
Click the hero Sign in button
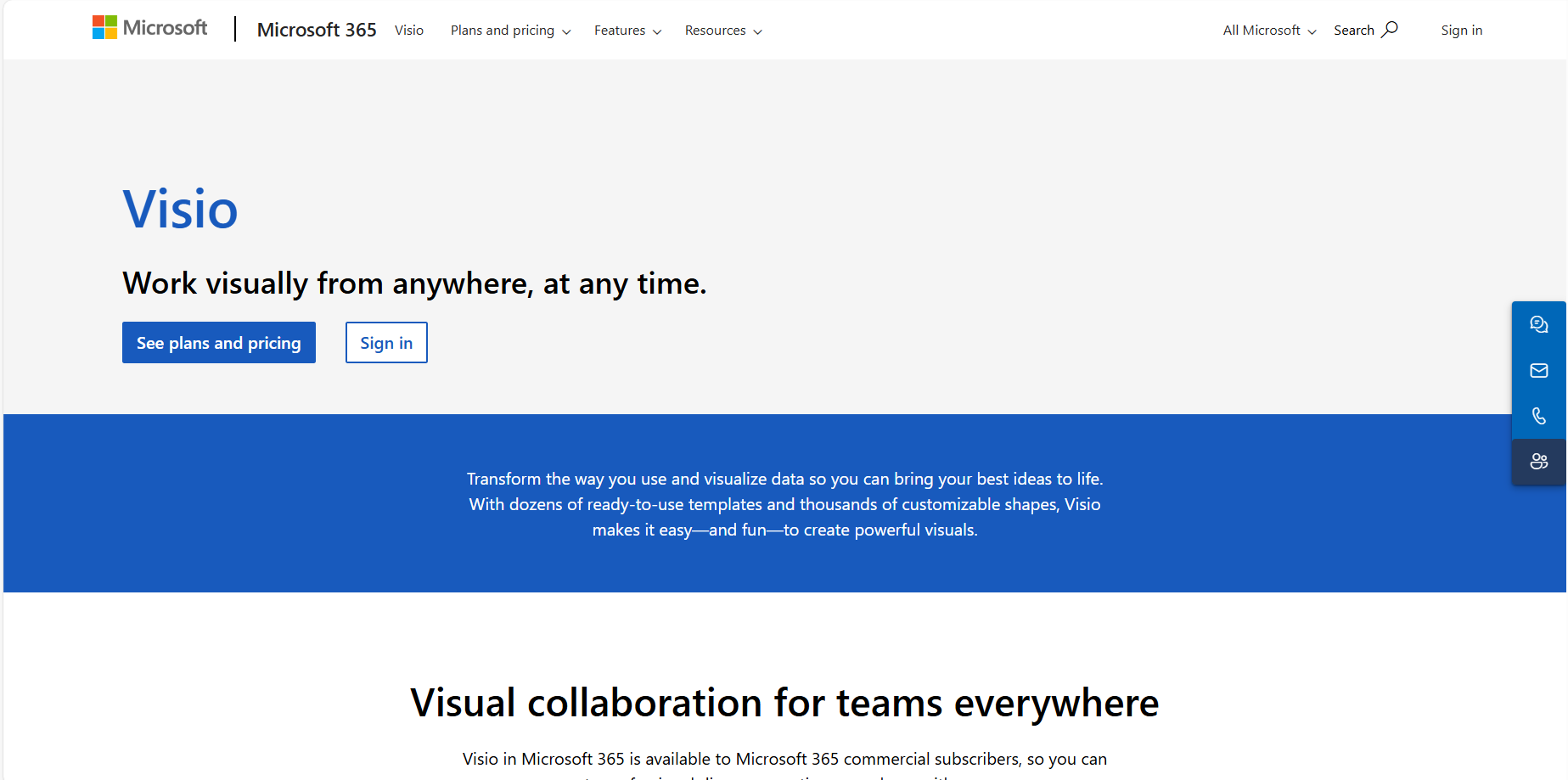[x=386, y=343]
